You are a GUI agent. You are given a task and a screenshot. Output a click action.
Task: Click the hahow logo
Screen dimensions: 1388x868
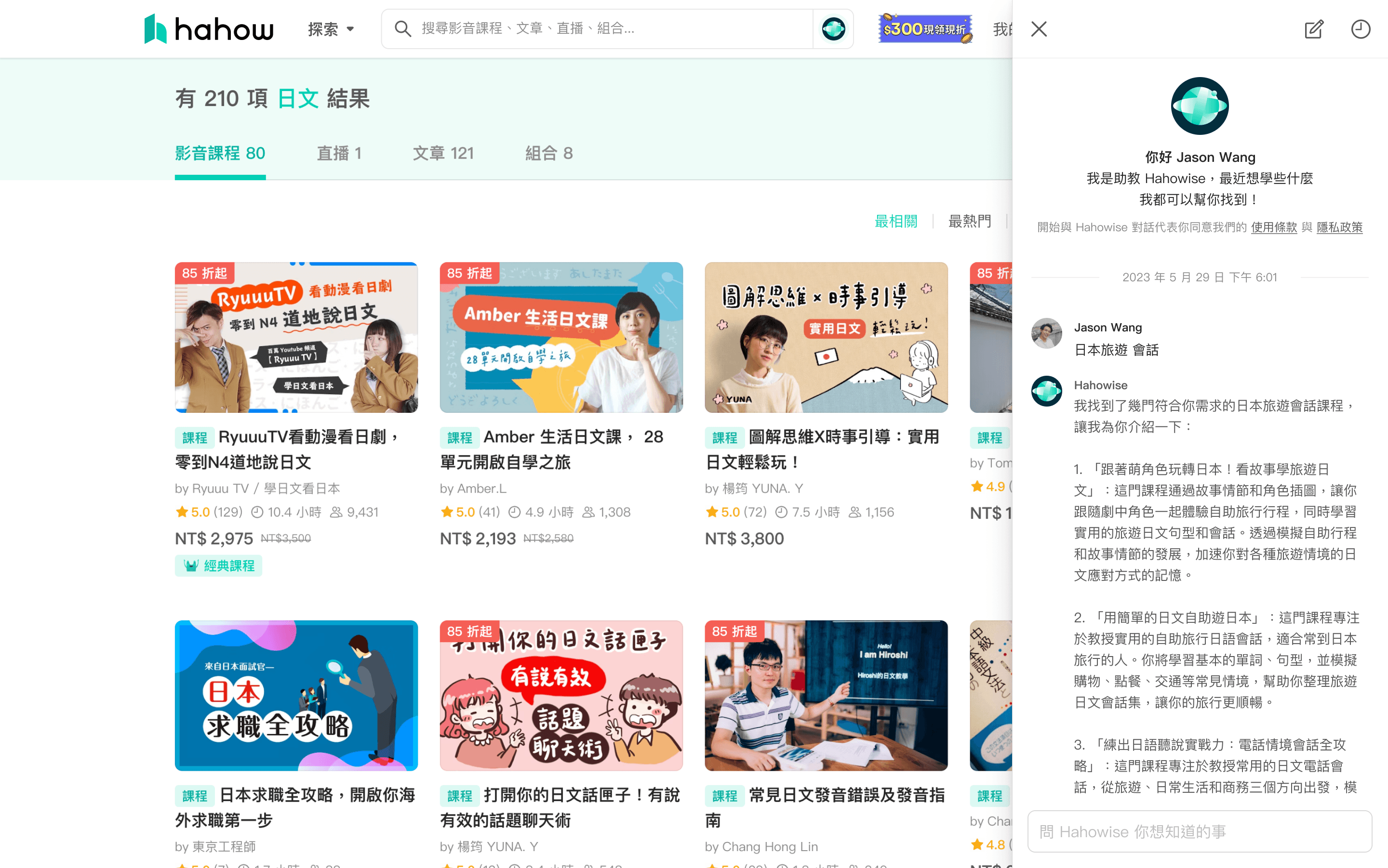(x=209, y=29)
